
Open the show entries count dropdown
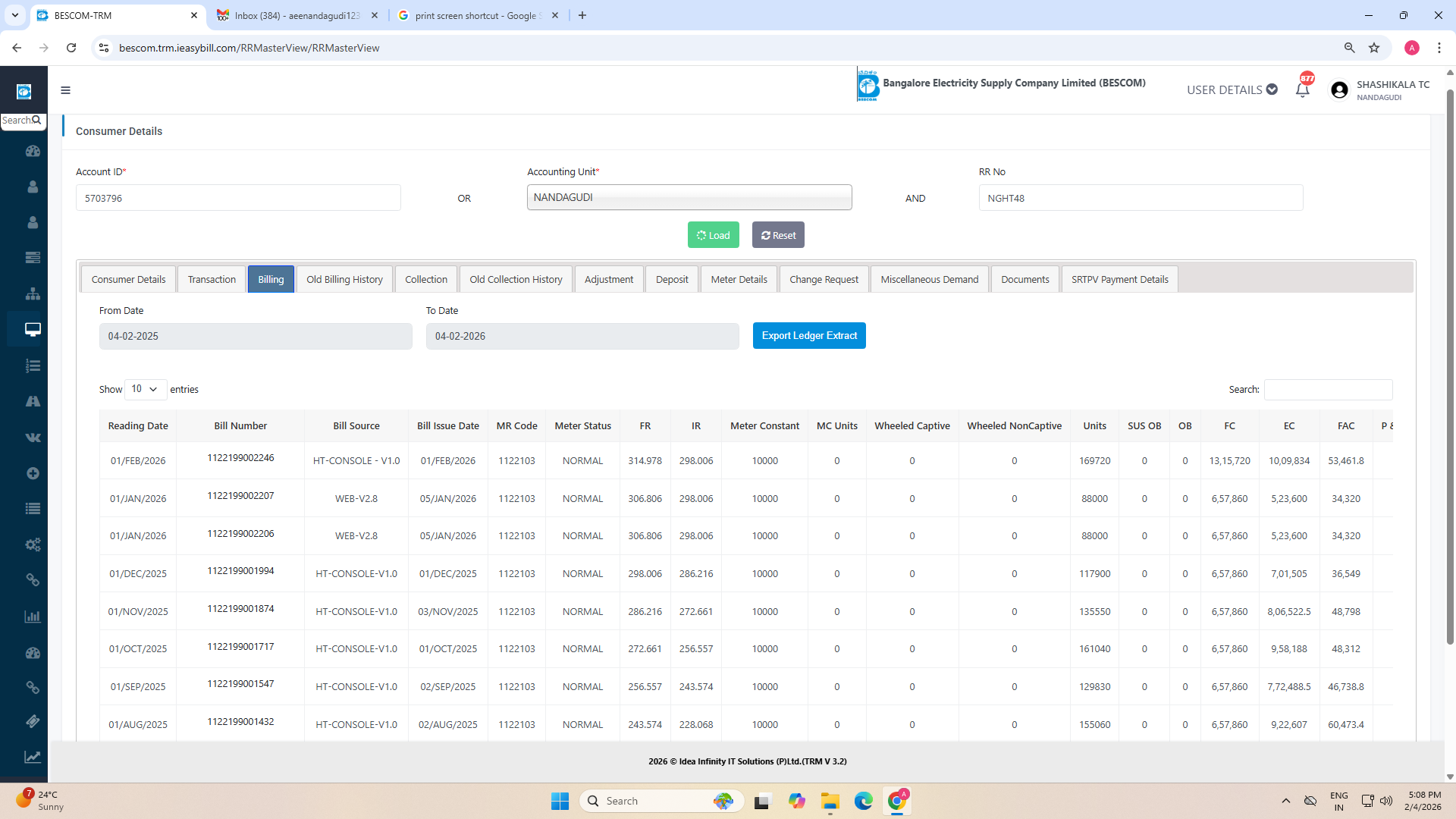pos(145,389)
